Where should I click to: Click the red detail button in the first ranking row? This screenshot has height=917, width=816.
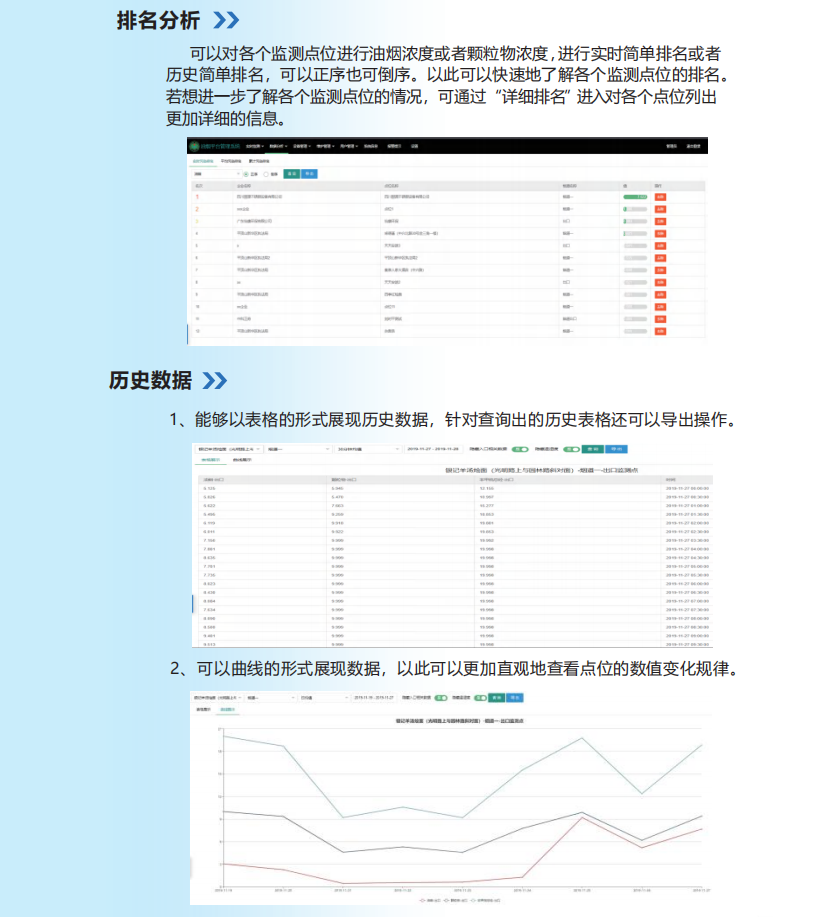coord(660,197)
